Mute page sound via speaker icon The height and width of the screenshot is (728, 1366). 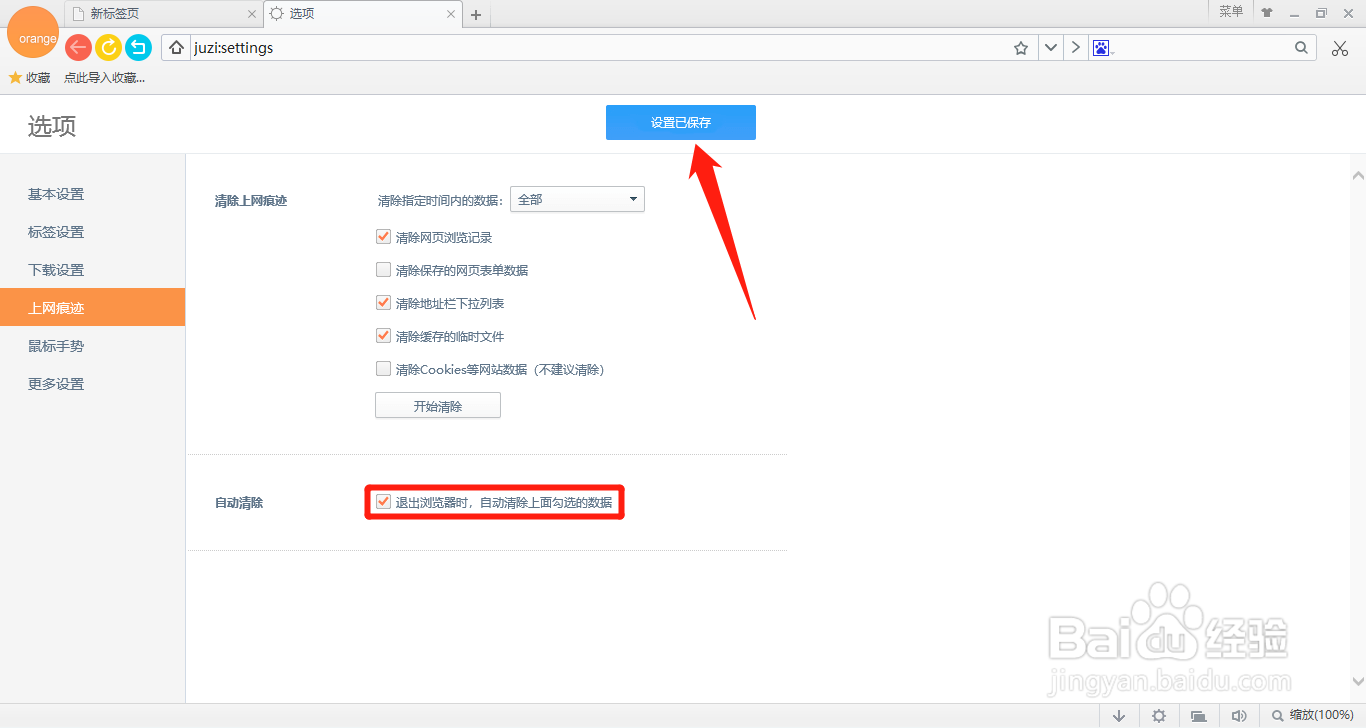coord(1239,715)
